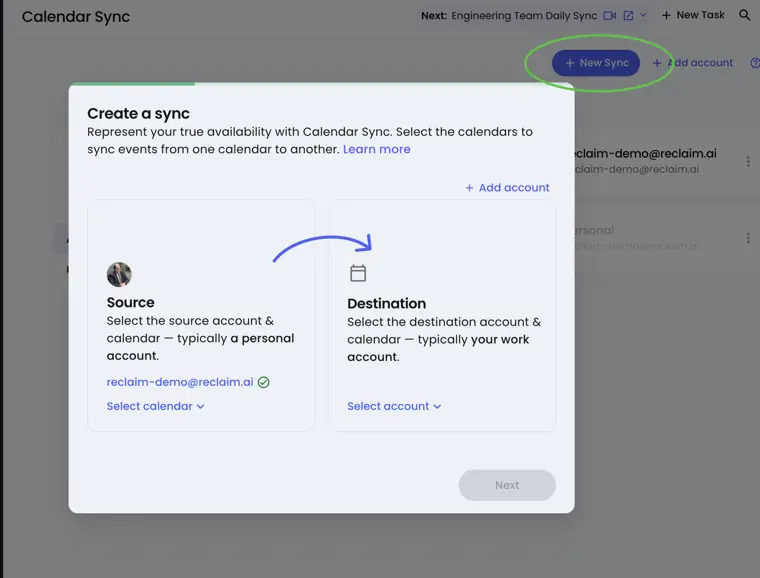
Task: Click the green verified checkmark by email
Action: coord(264,382)
